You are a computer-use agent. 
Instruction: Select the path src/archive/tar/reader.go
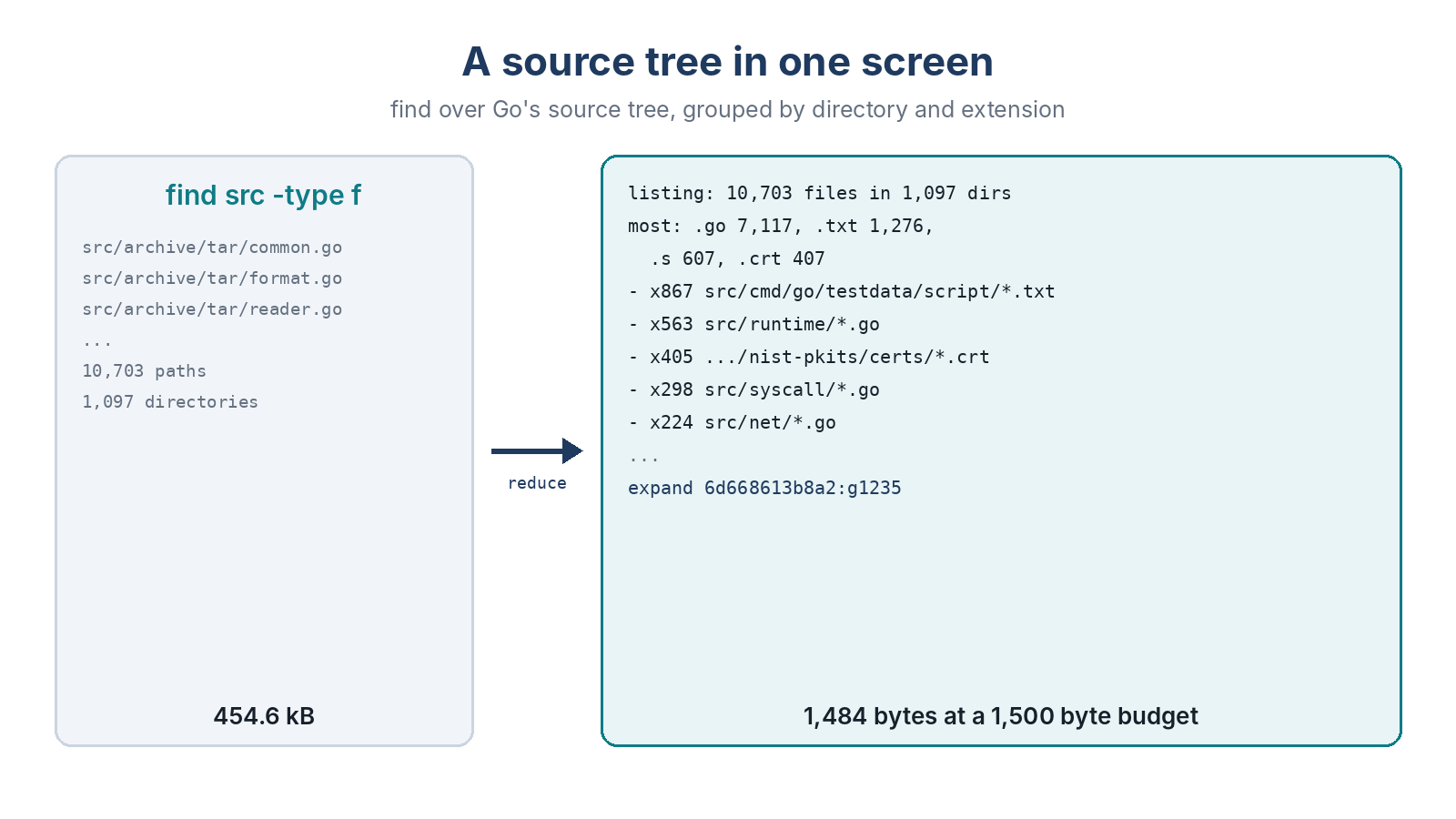click(212, 309)
